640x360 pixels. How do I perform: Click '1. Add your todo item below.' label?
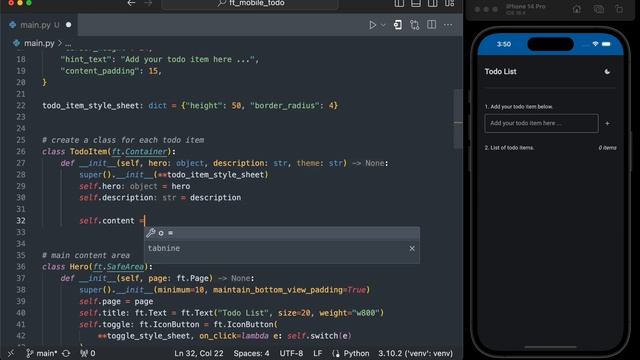pos(518,107)
